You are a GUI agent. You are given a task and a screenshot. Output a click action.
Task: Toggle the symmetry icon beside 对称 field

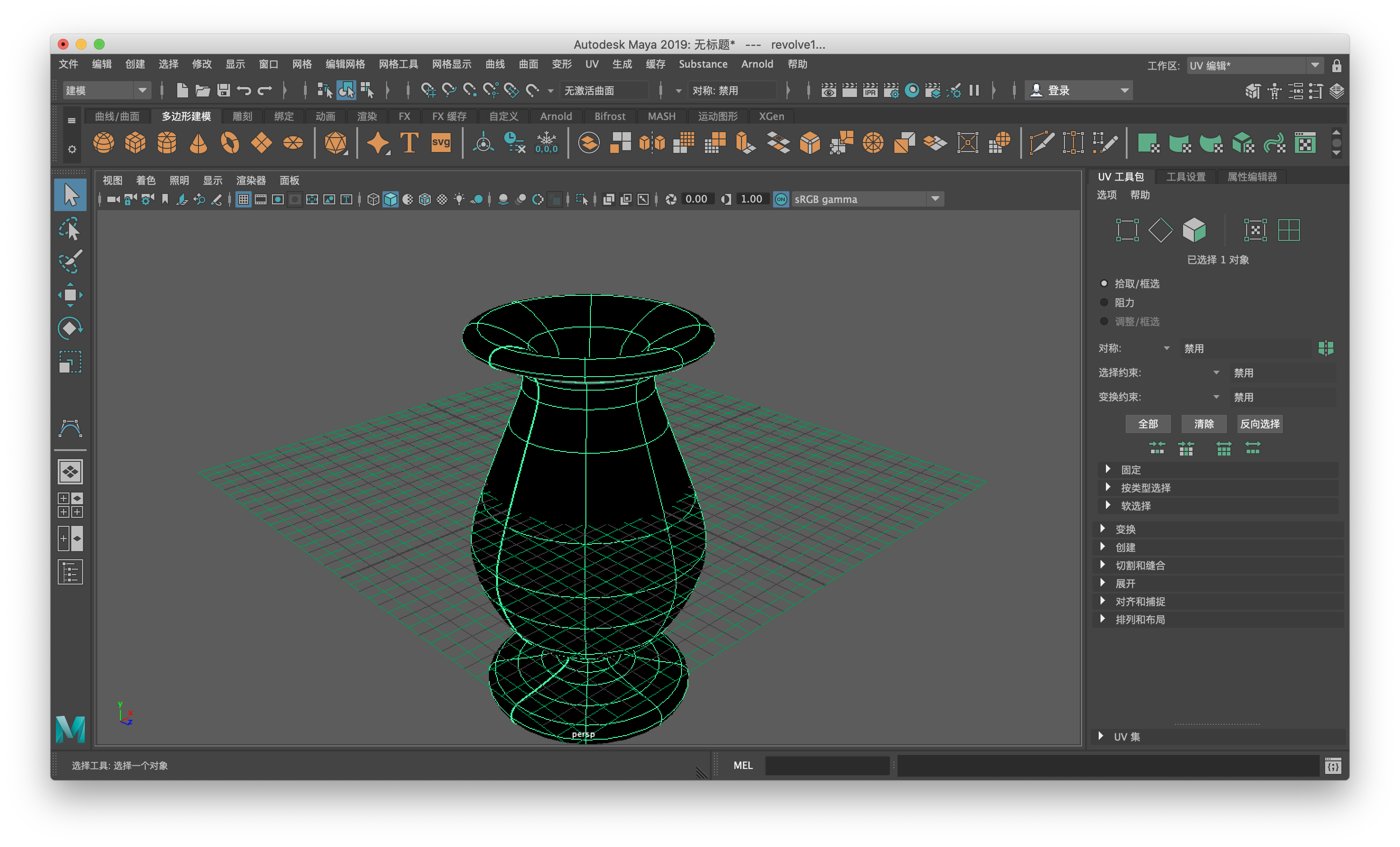(x=1326, y=348)
